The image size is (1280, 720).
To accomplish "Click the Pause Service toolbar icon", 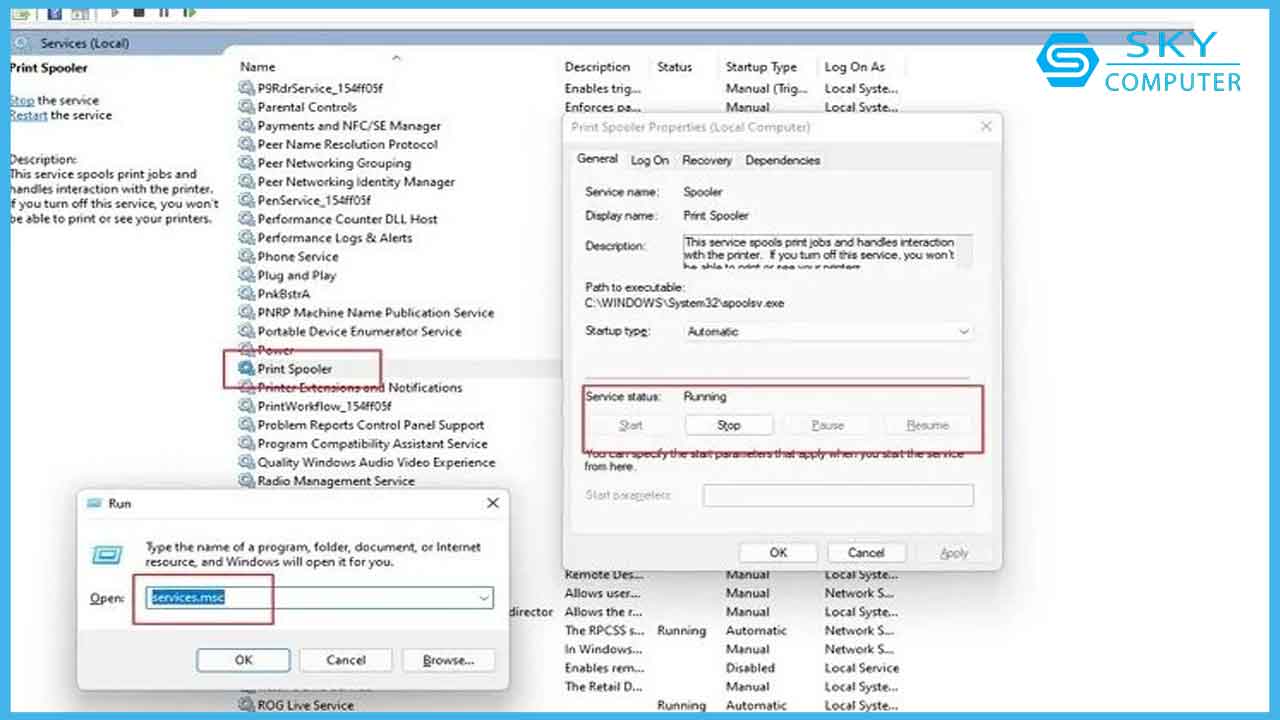I will click(x=164, y=12).
